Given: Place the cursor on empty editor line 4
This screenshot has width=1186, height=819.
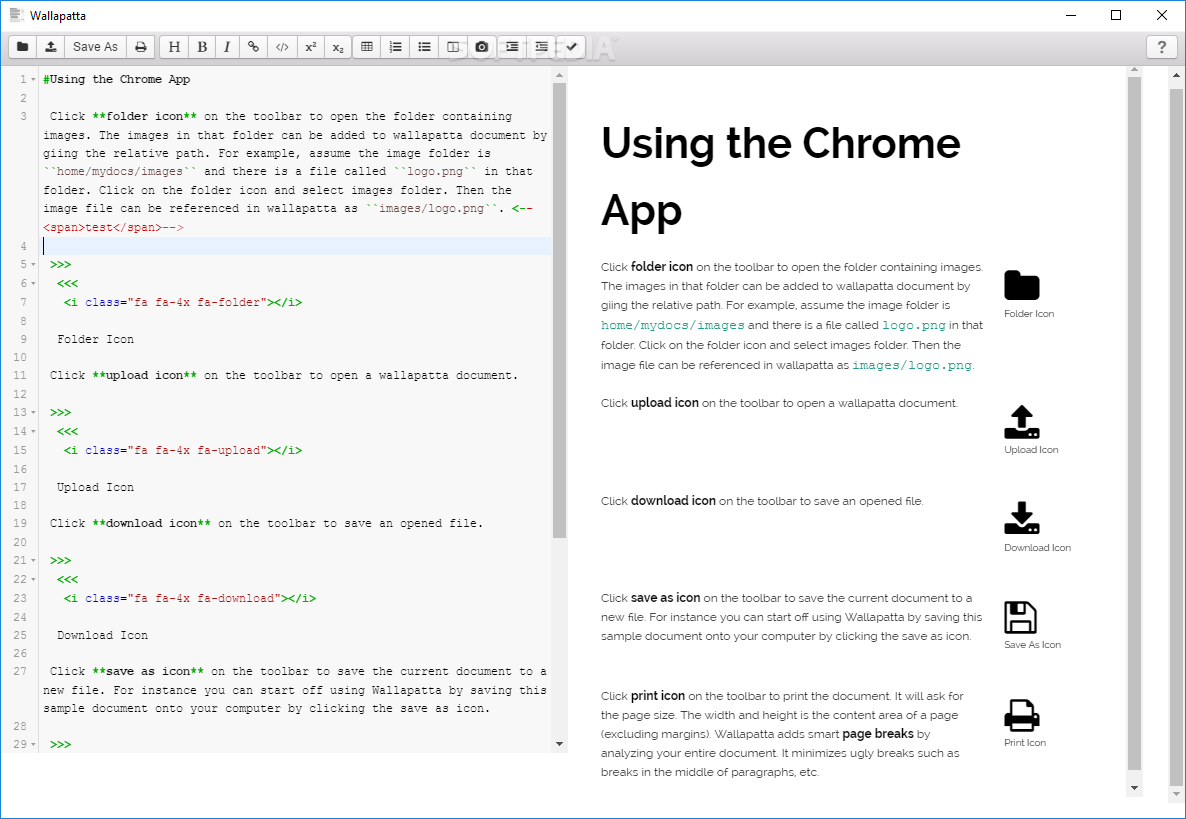Looking at the screenshot, I should coord(296,246).
